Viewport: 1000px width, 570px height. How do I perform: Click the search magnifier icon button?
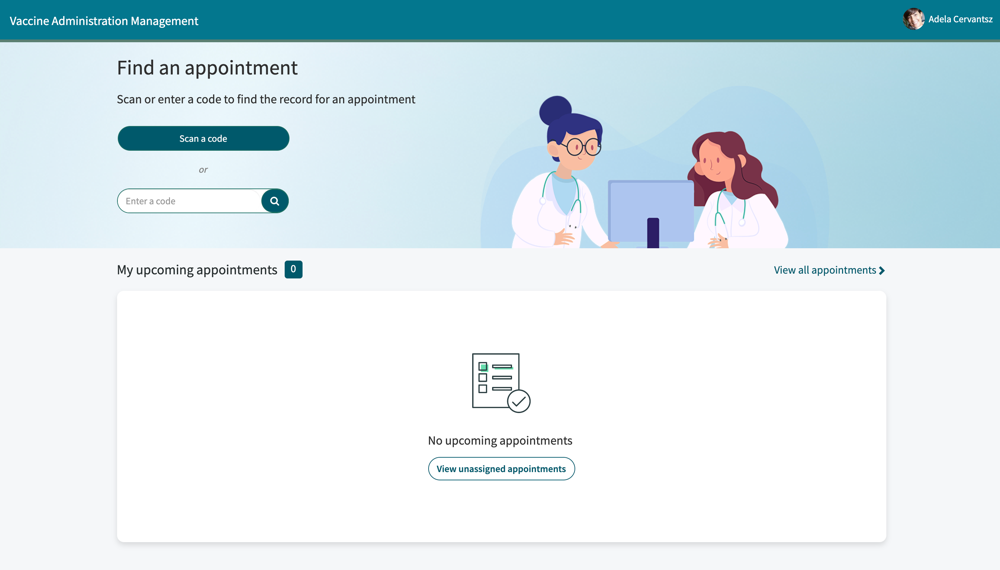click(x=275, y=201)
